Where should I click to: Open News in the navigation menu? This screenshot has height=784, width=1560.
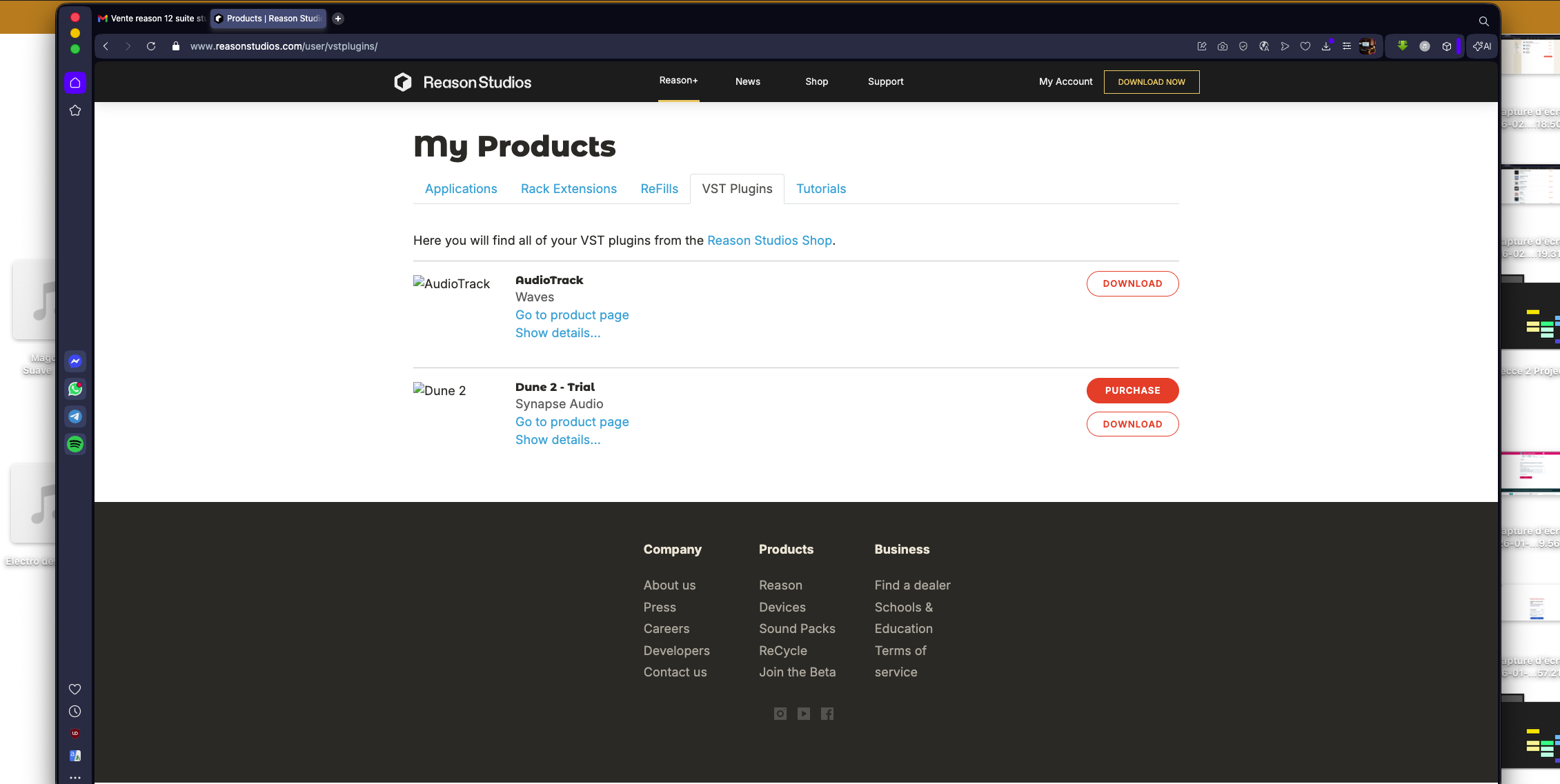(748, 81)
